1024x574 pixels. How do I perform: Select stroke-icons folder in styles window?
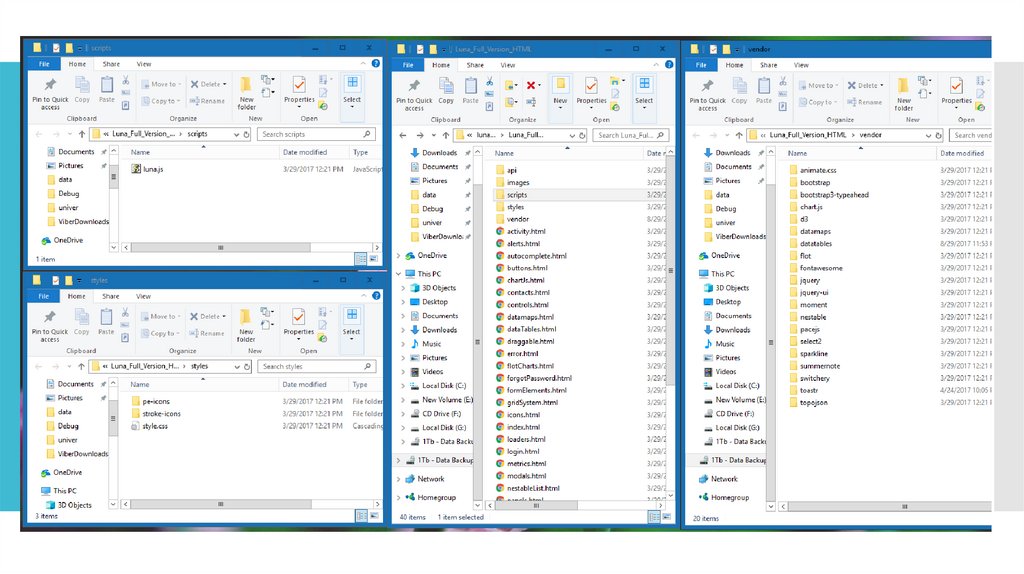coord(161,414)
